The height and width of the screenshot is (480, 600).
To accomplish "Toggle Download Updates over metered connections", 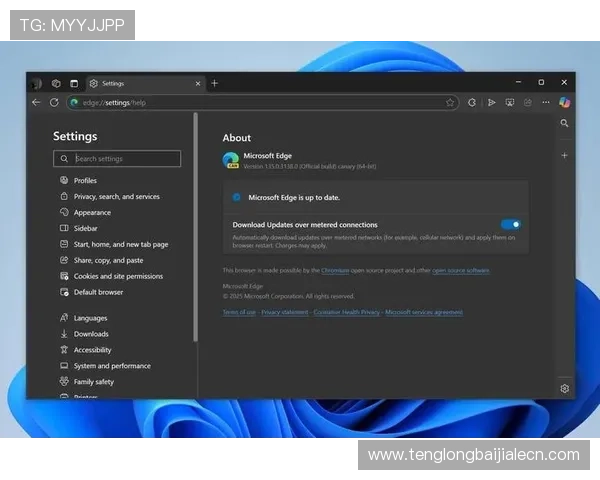I will [510, 225].
